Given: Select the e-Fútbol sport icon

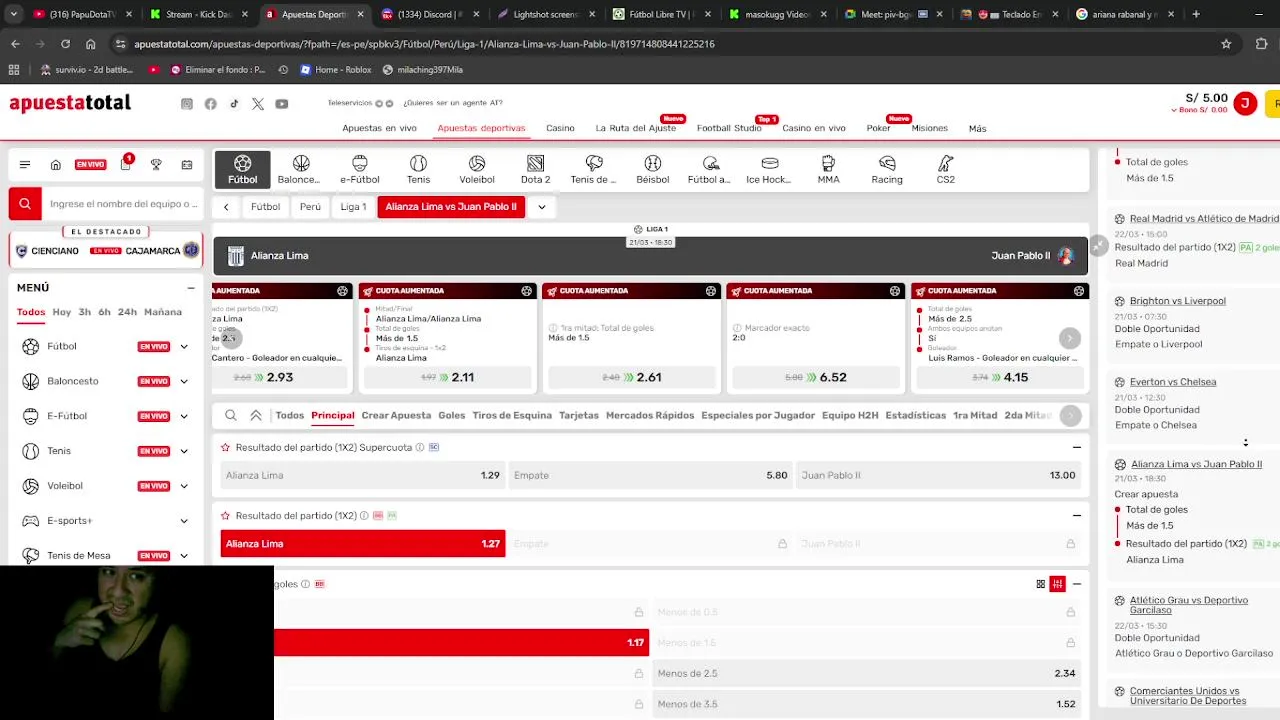Looking at the screenshot, I should (x=360, y=170).
